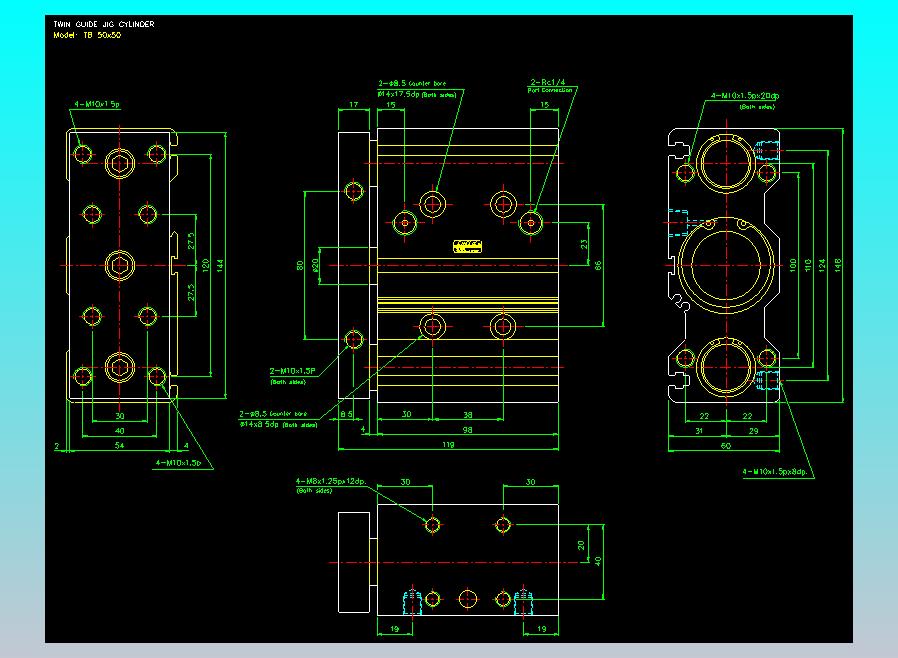Click the "TWIN GUIDE JIG CYLINDER" title text
The height and width of the screenshot is (658, 898).
(x=104, y=24)
